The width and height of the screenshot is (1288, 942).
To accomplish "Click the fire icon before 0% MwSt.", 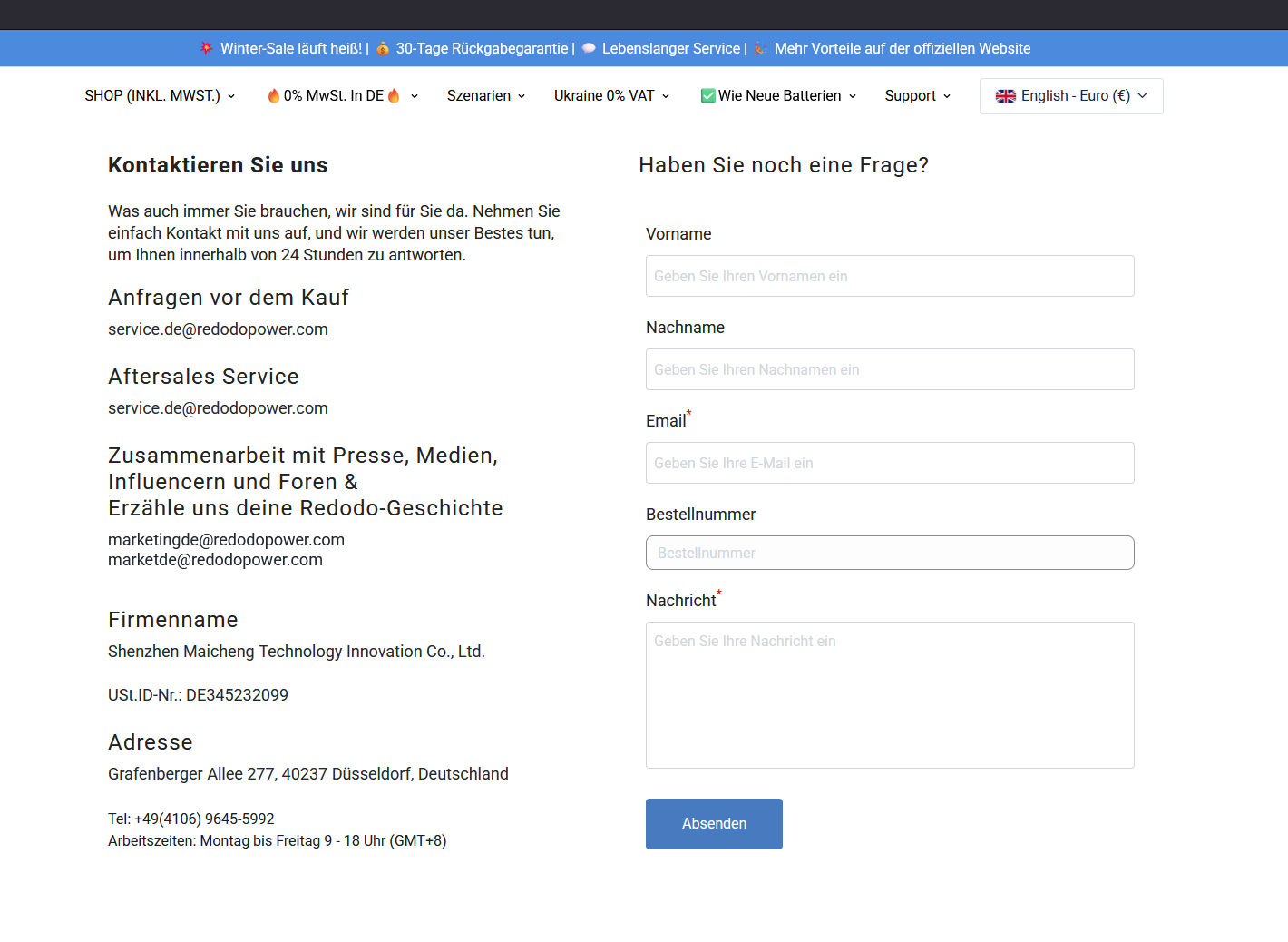I will [x=273, y=96].
